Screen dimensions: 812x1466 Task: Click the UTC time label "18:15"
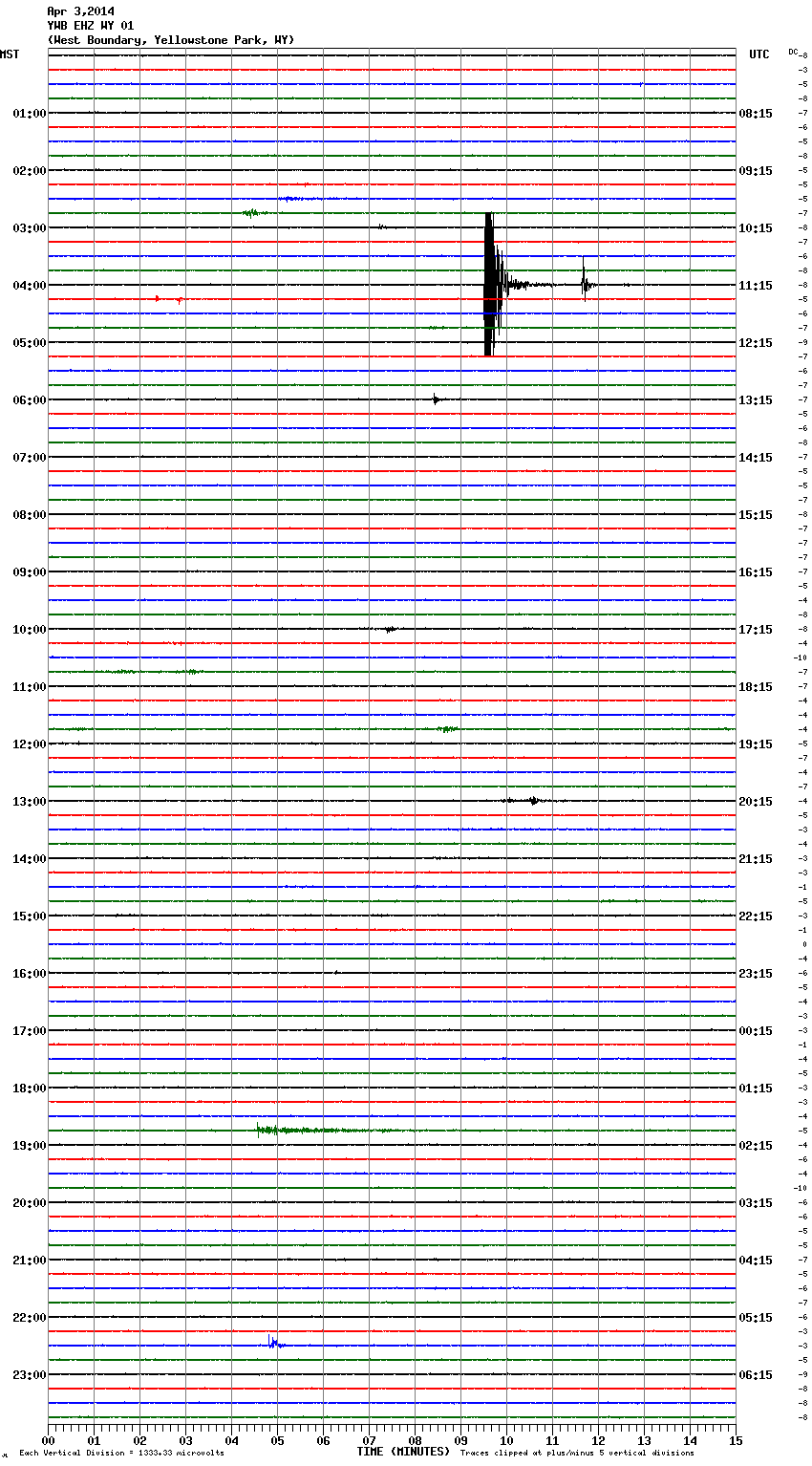point(756,687)
